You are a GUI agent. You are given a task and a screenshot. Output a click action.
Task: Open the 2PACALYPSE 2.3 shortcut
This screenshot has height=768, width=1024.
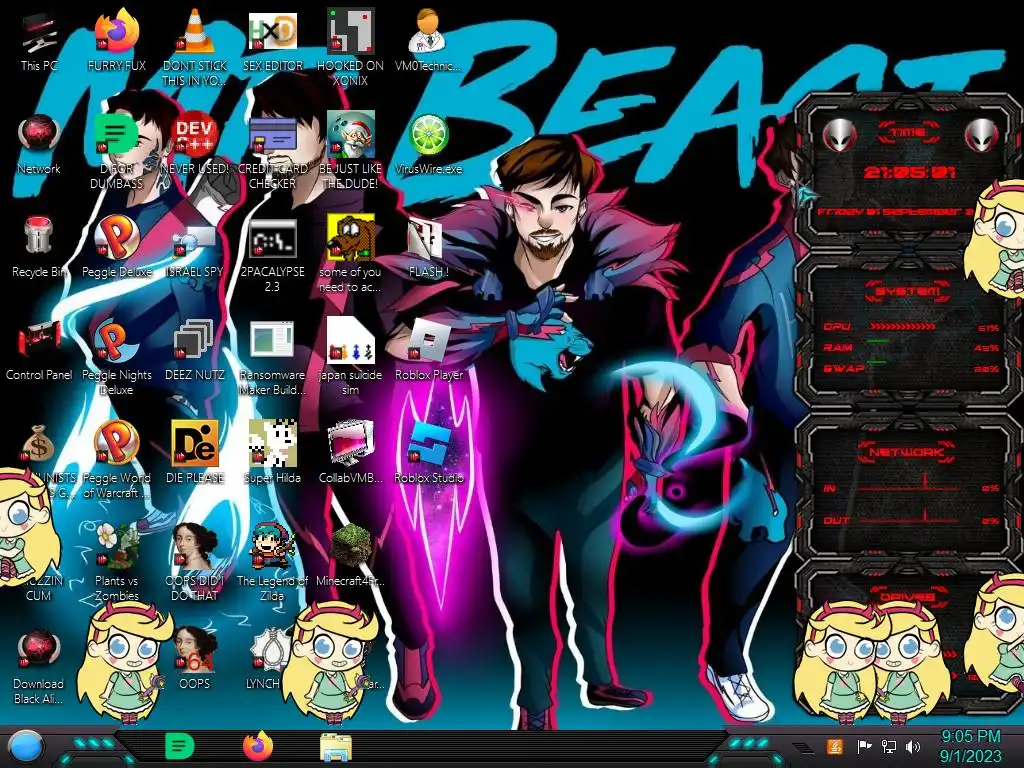point(272,238)
